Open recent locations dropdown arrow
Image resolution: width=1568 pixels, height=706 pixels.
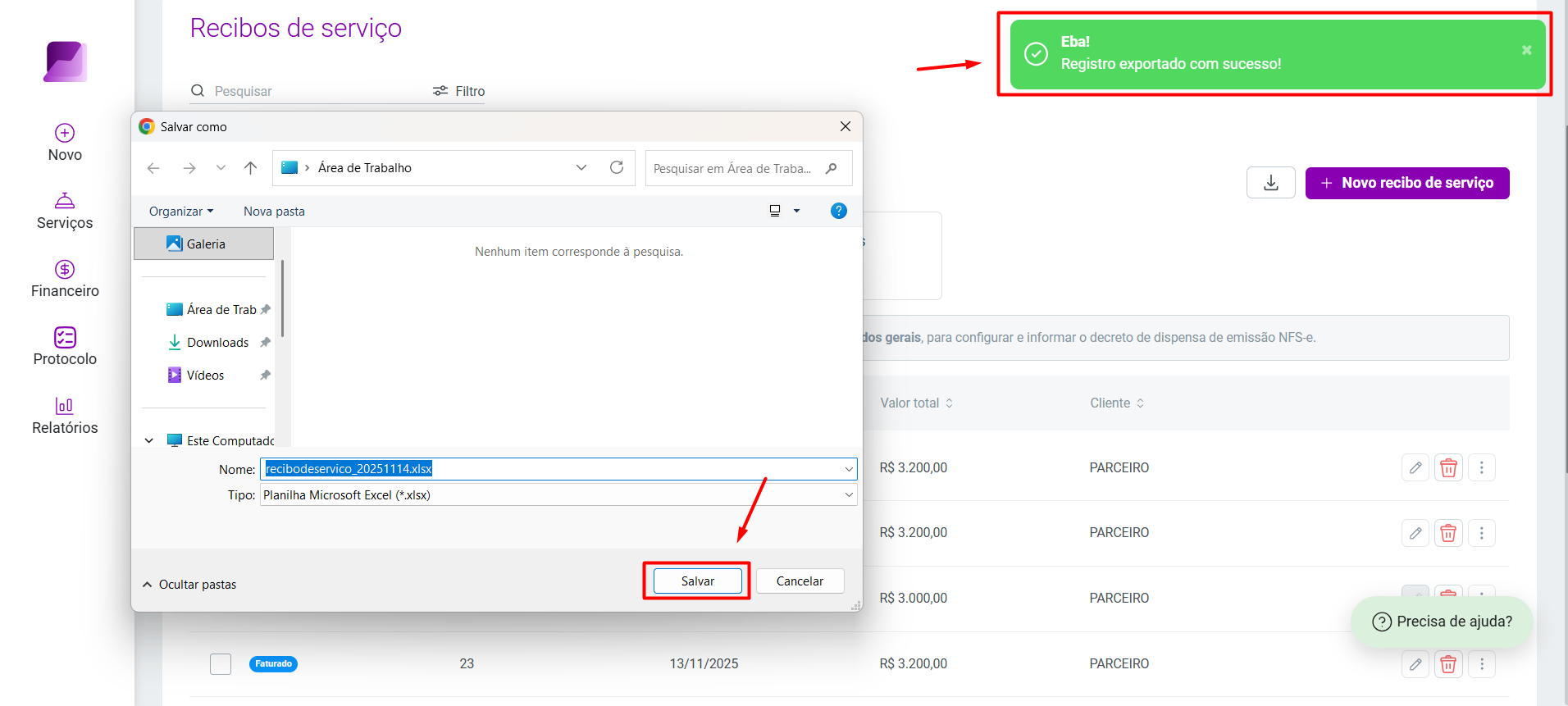point(221,168)
